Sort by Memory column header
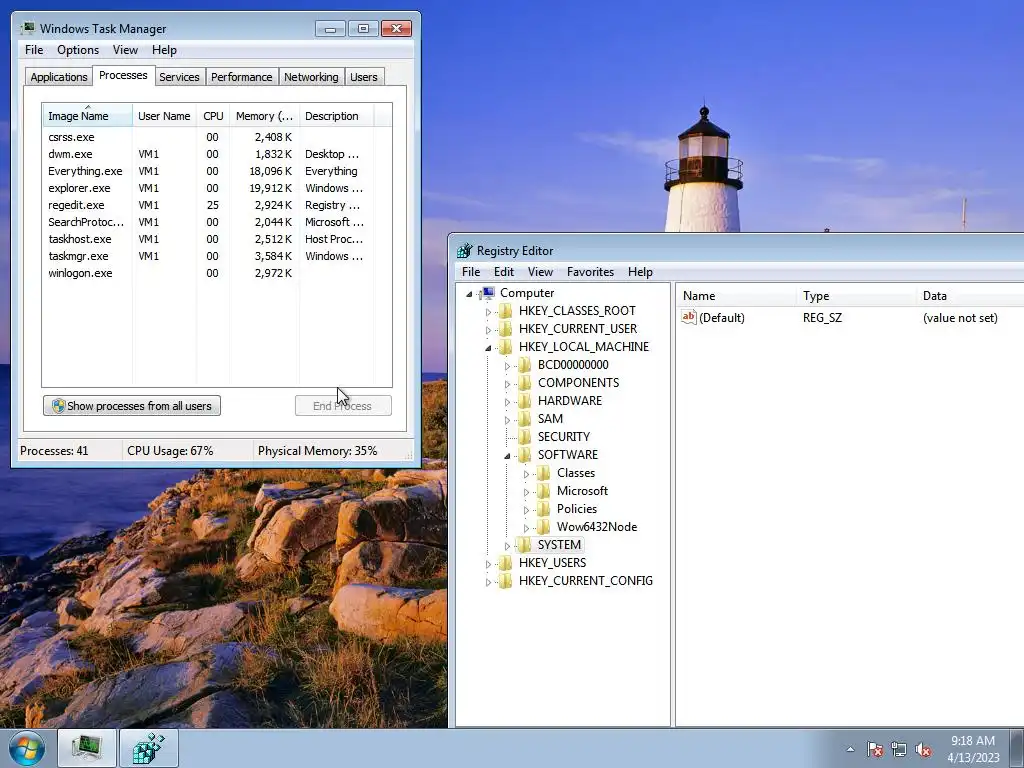The height and width of the screenshot is (768, 1024). pyautogui.click(x=264, y=116)
